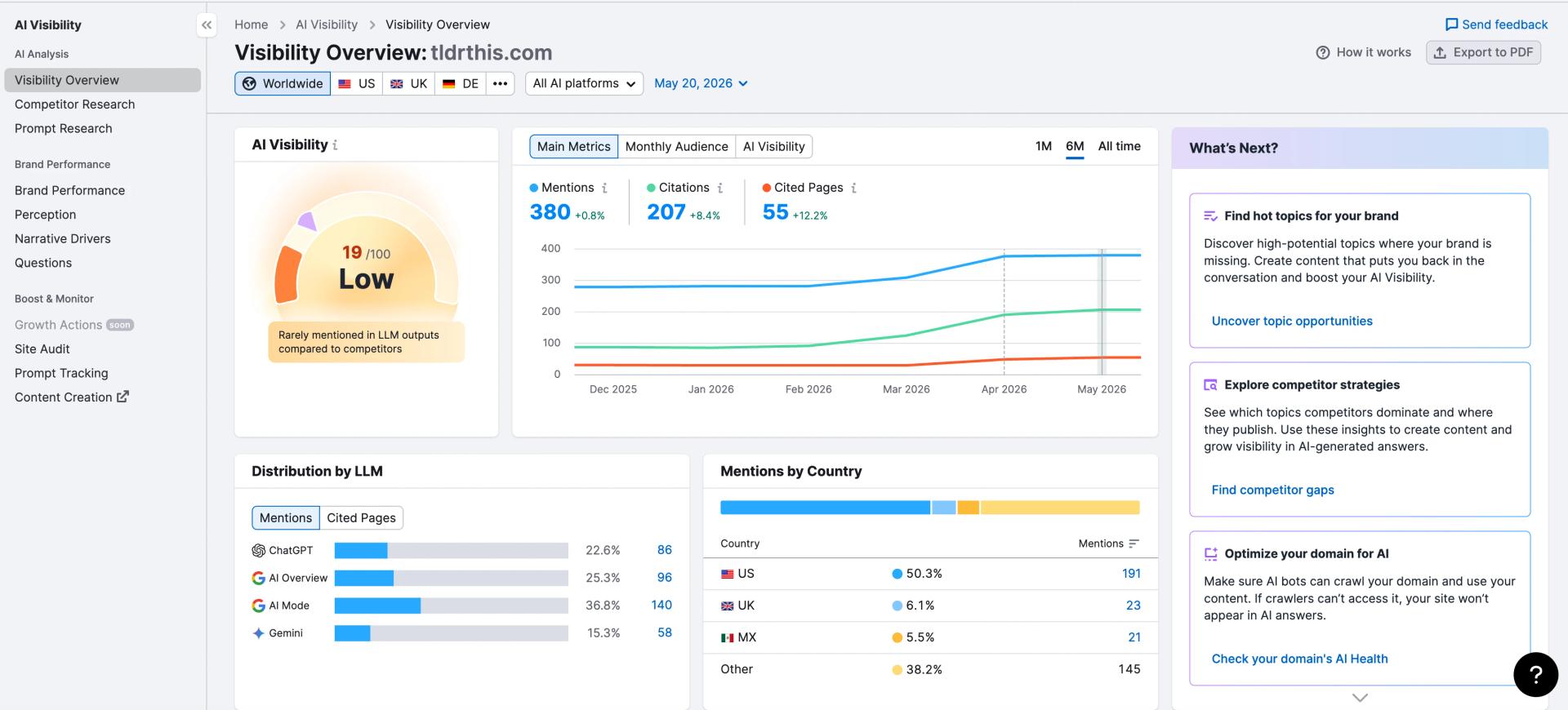Image resolution: width=1568 pixels, height=710 pixels.
Task: Toggle the Mentions series dot in chart legend
Action: point(534,188)
